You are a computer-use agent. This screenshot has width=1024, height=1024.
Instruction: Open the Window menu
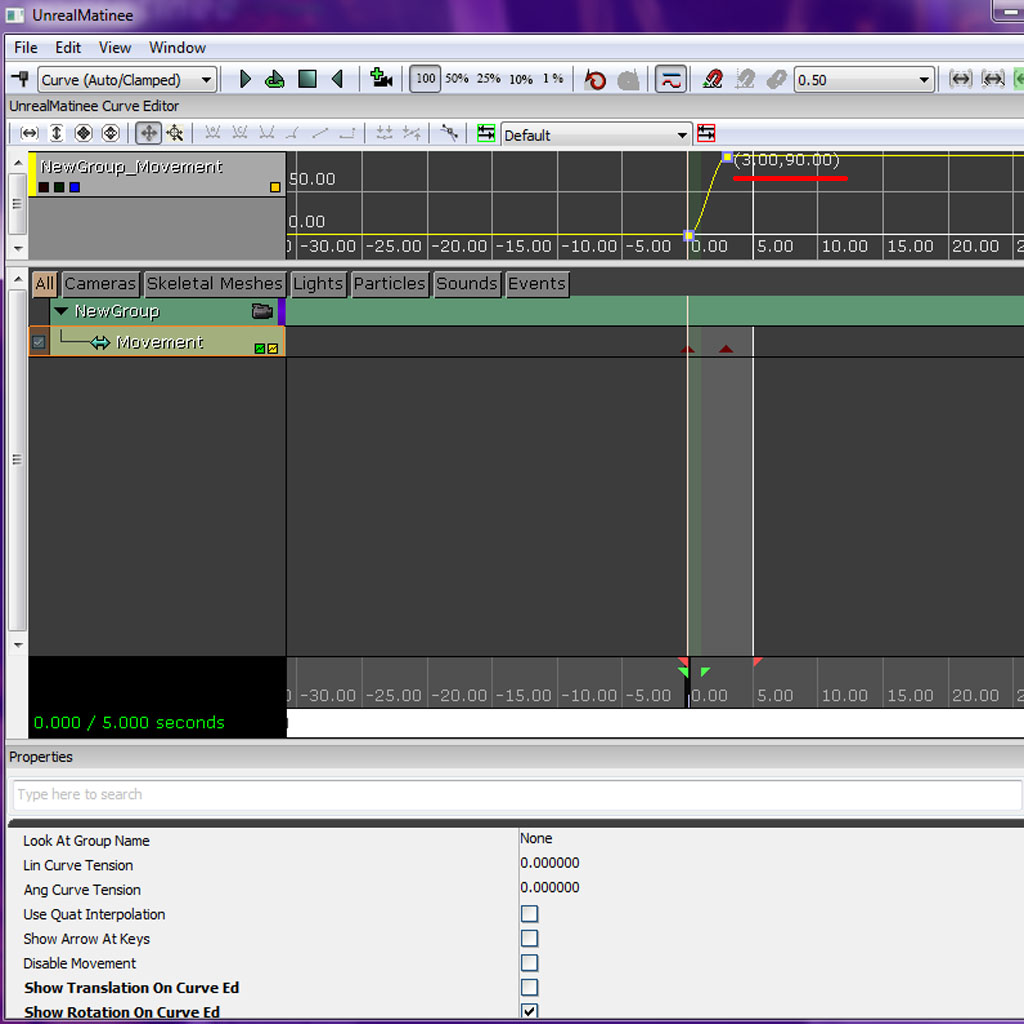[x=177, y=48]
